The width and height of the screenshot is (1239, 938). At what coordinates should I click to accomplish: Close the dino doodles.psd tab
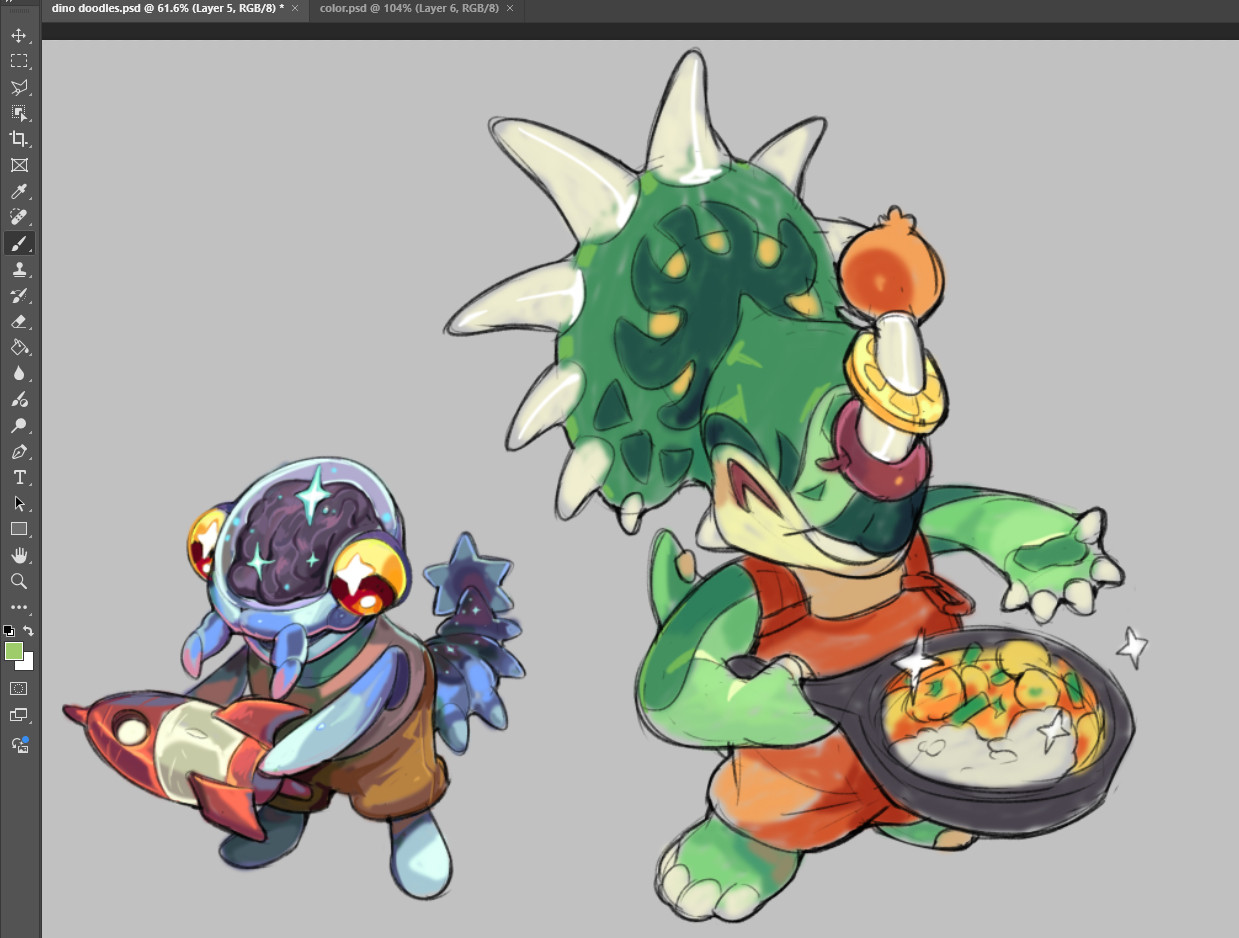[x=295, y=8]
